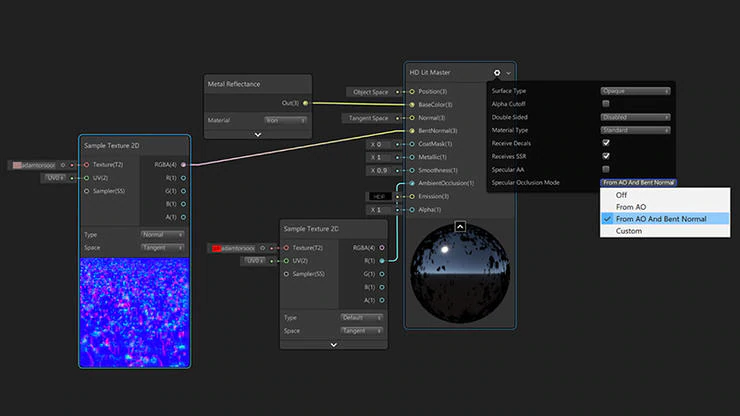Select the HD Lit Master node title
Screen dimensions: 740x416
430,73
